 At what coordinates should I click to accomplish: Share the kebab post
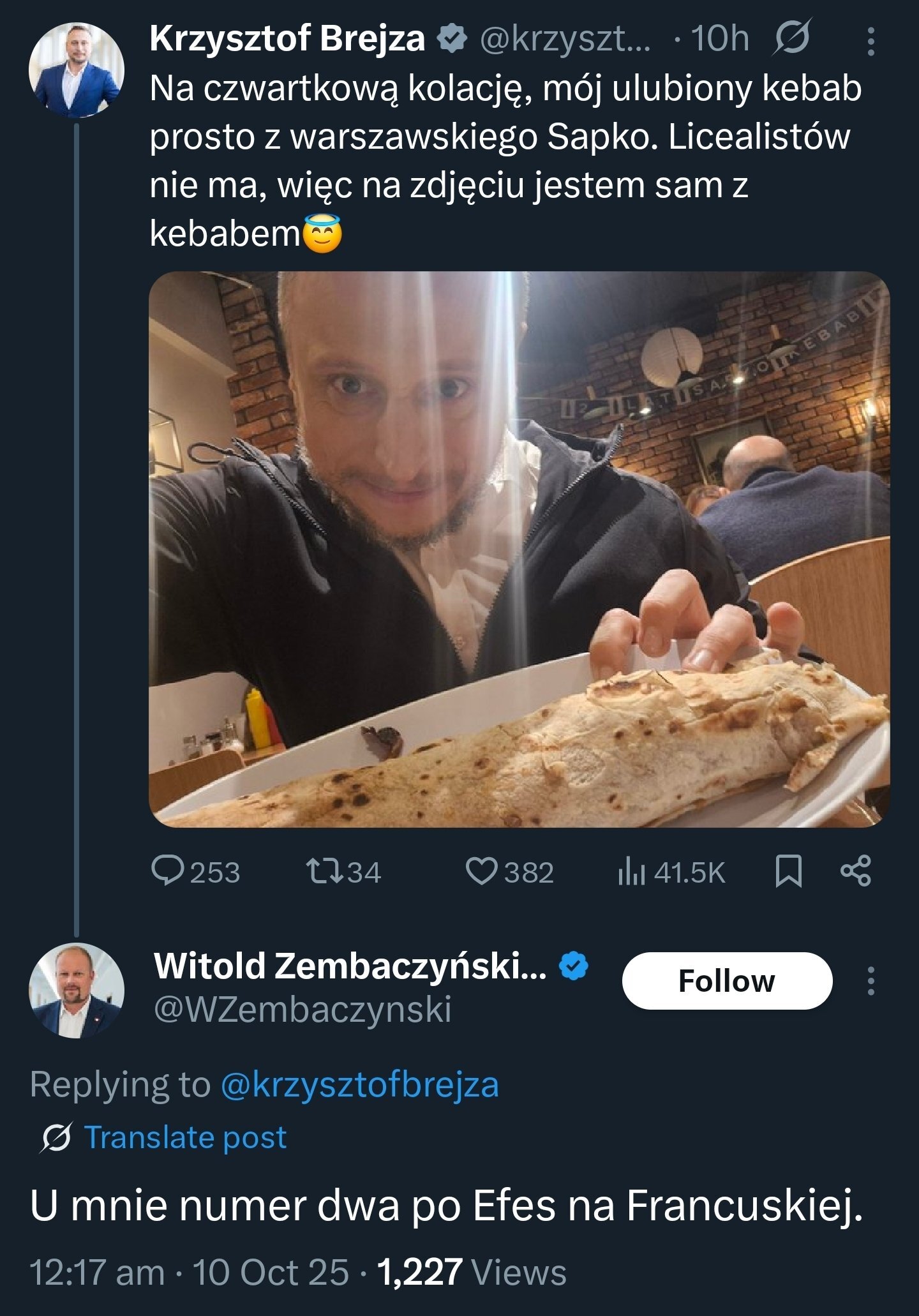(855, 872)
